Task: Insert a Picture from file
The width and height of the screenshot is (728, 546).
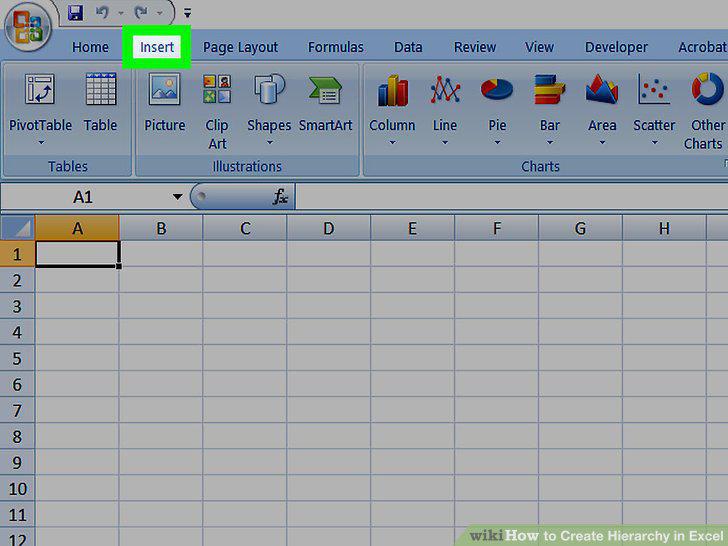Action: 164,102
